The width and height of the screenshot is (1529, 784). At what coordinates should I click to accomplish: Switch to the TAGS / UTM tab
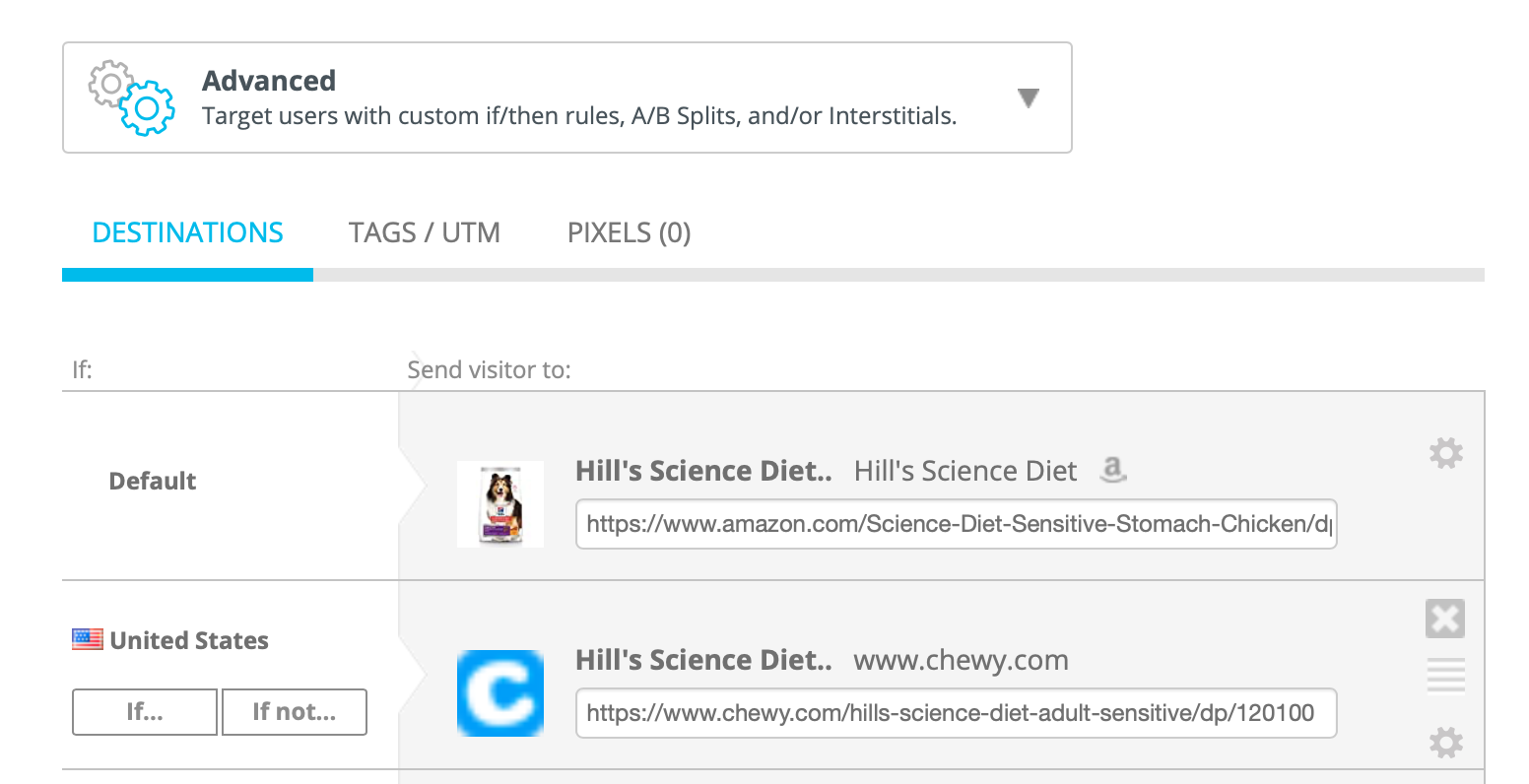click(x=424, y=232)
